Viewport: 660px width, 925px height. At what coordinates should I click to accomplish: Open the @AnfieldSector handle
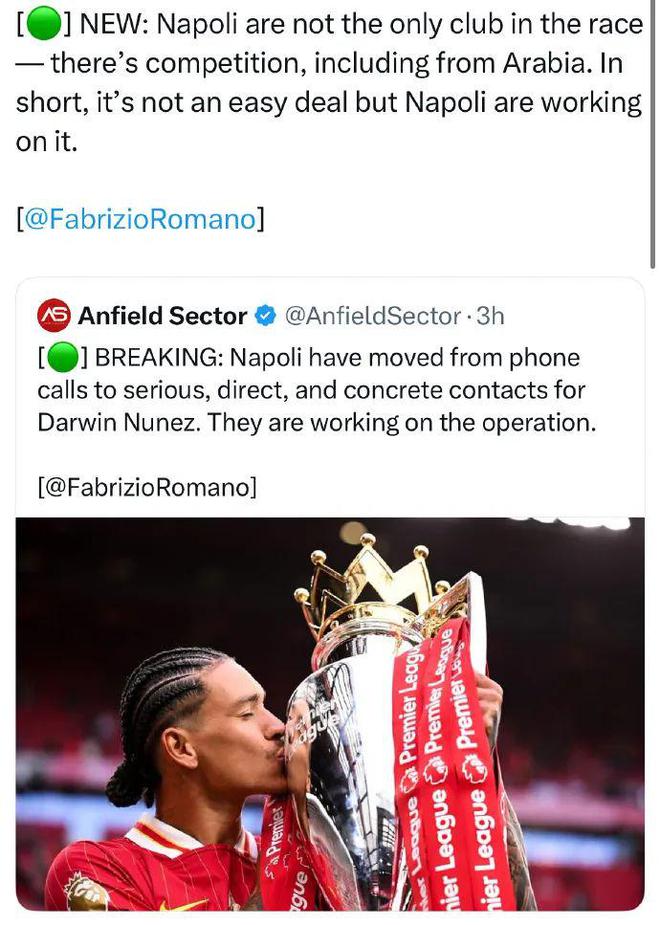[372, 316]
